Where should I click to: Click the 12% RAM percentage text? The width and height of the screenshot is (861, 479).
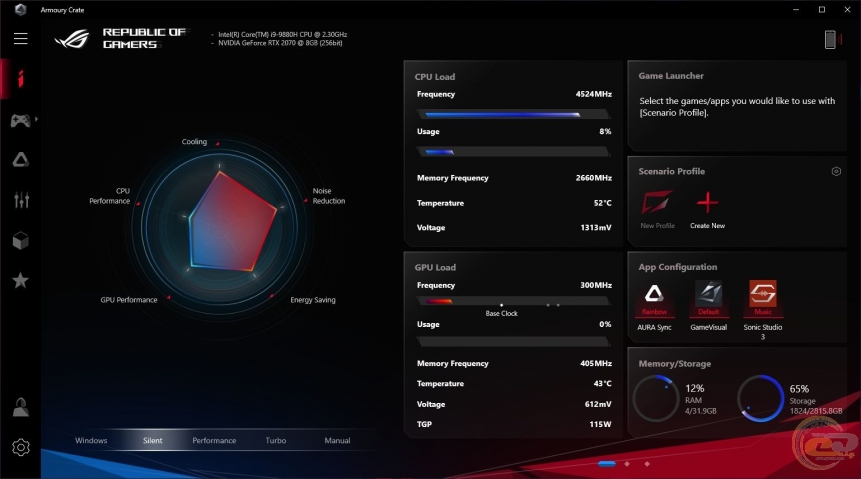(695, 388)
